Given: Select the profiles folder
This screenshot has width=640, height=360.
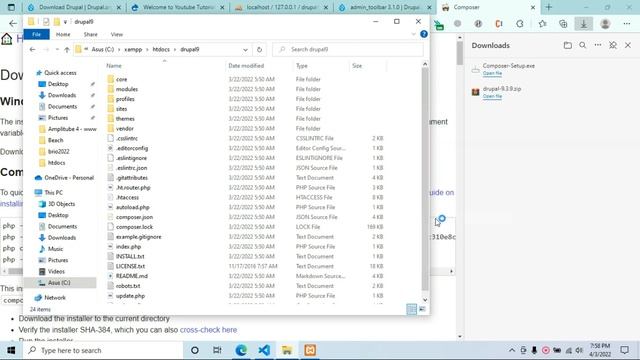Looking at the screenshot, I should point(125,99).
